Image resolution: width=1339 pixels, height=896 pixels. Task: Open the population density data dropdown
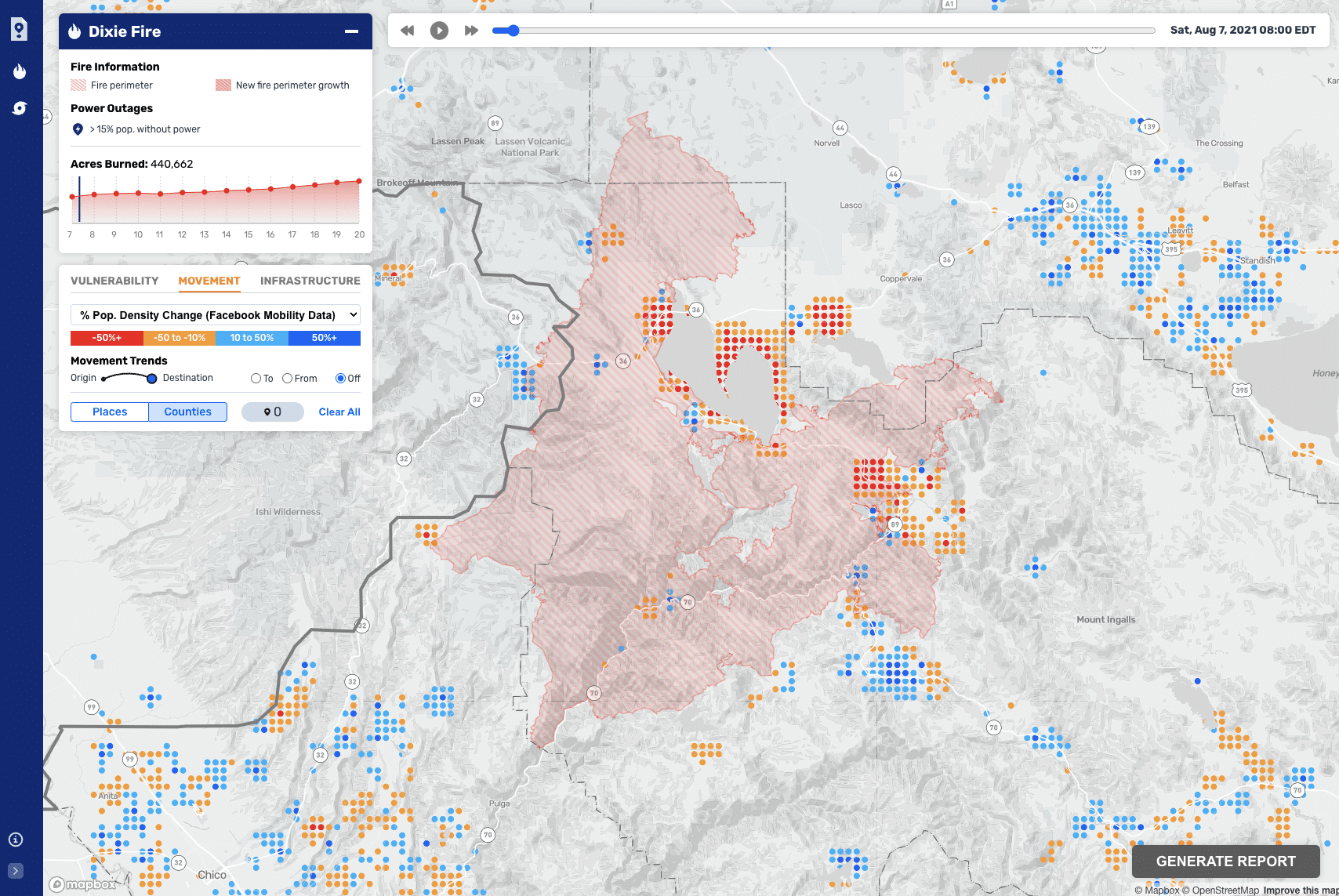coord(214,314)
